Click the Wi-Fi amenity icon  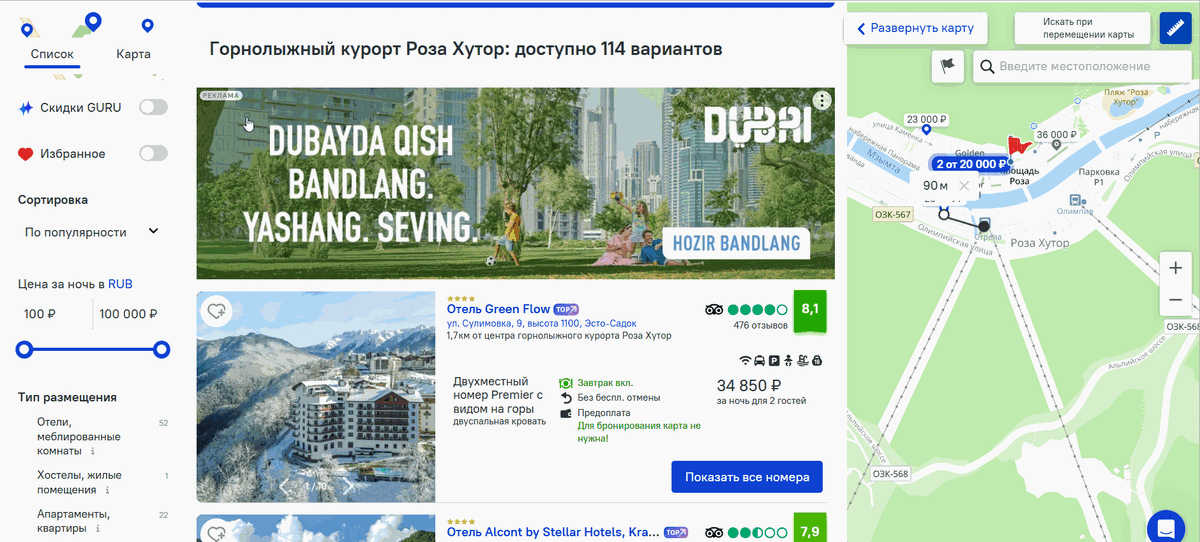coord(745,360)
